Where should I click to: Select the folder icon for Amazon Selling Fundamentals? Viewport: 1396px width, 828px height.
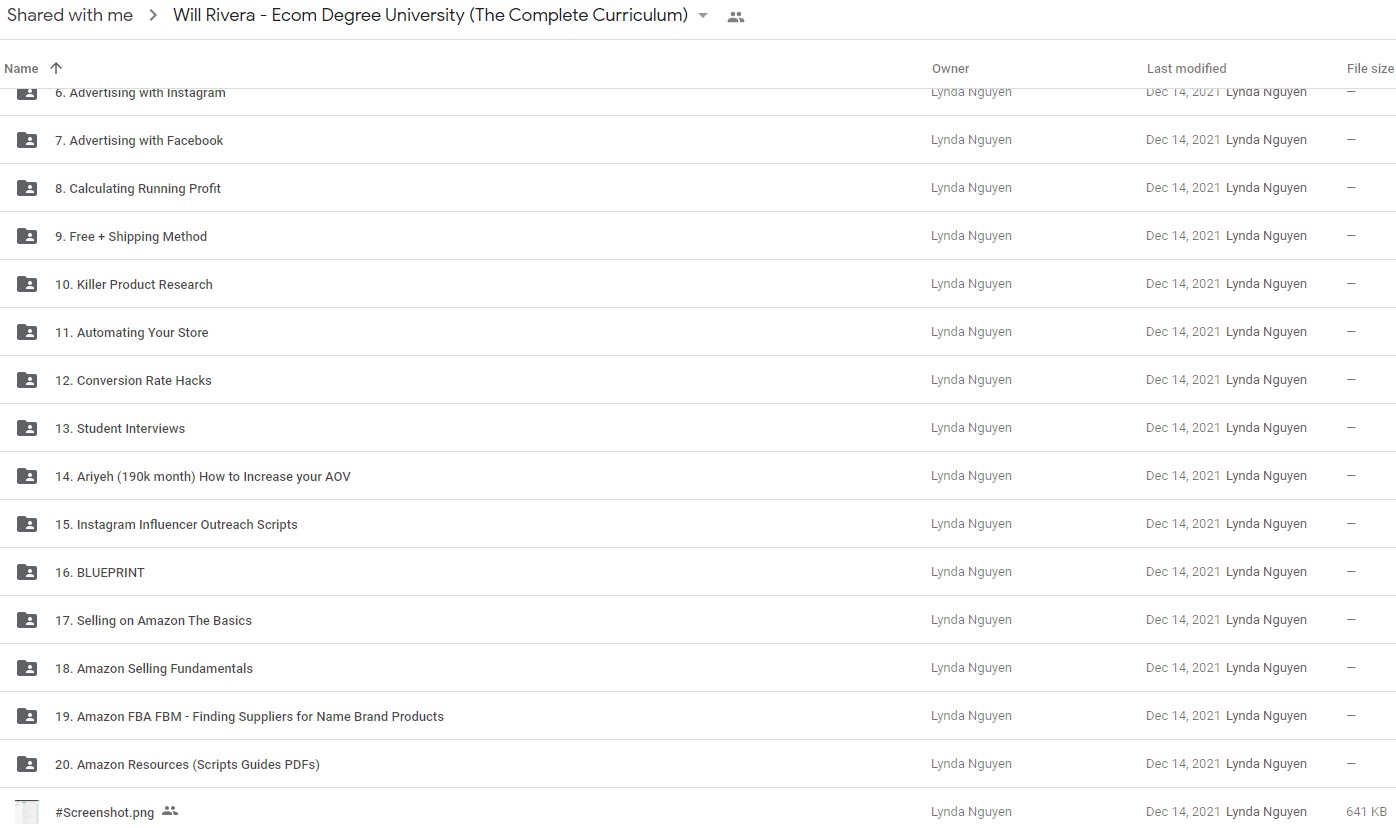pyautogui.click(x=27, y=668)
